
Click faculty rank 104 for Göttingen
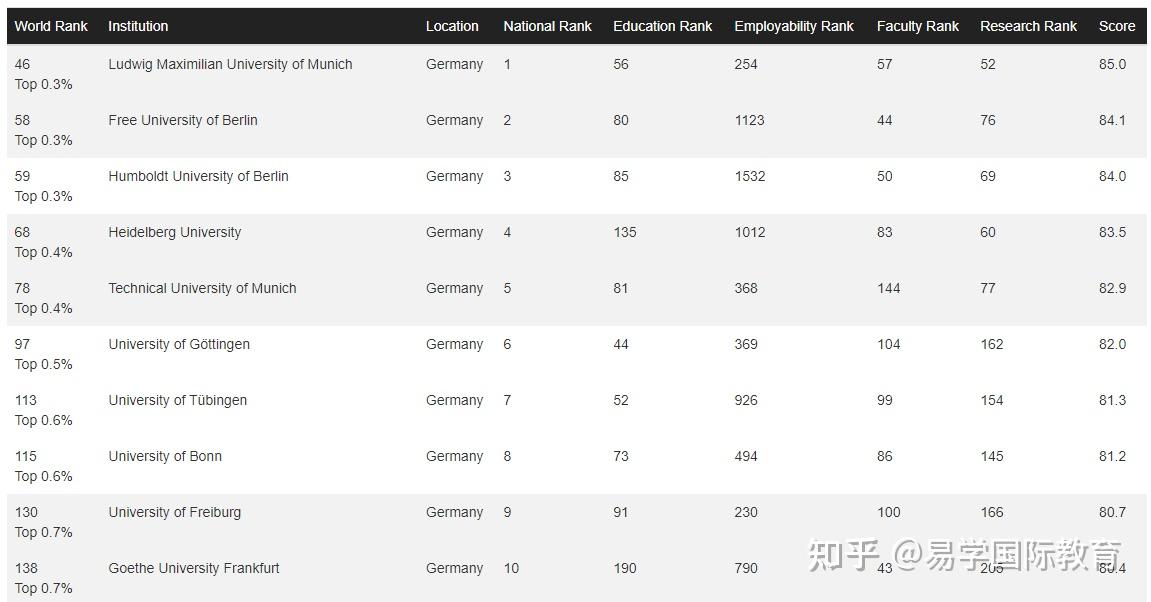pos(888,344)
